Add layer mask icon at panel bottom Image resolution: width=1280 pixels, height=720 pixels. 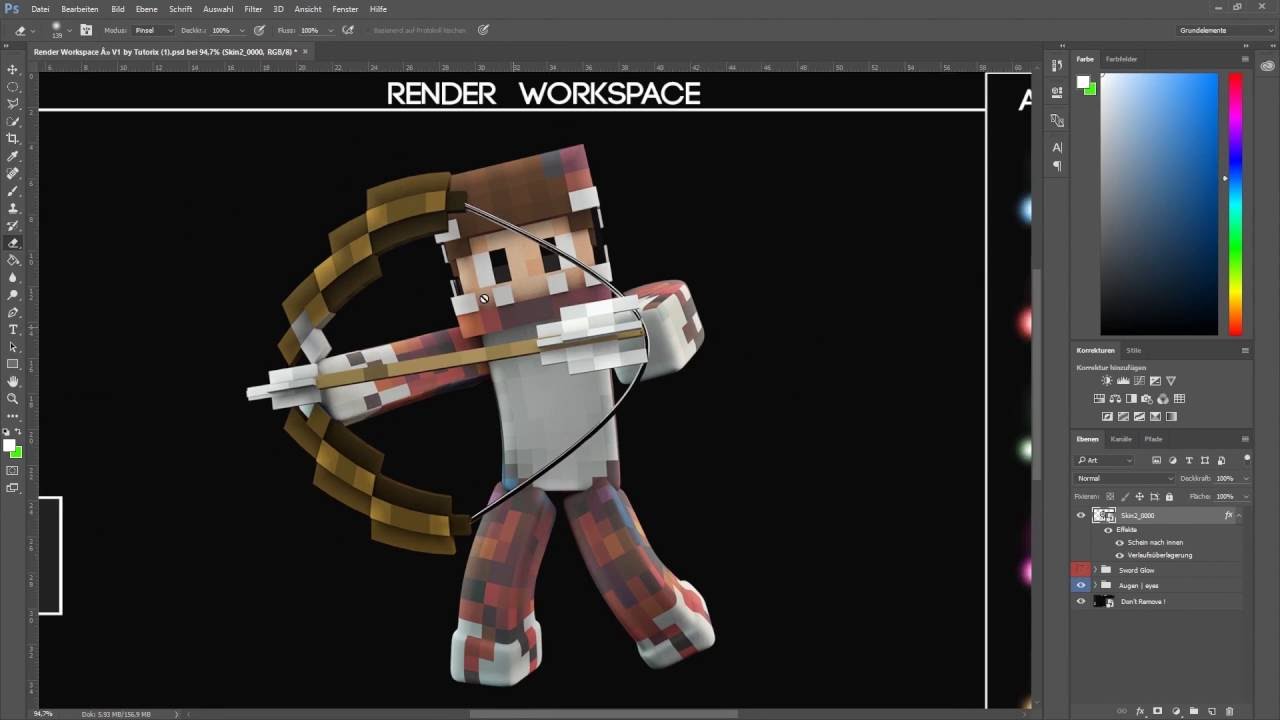pos(1158,711)
